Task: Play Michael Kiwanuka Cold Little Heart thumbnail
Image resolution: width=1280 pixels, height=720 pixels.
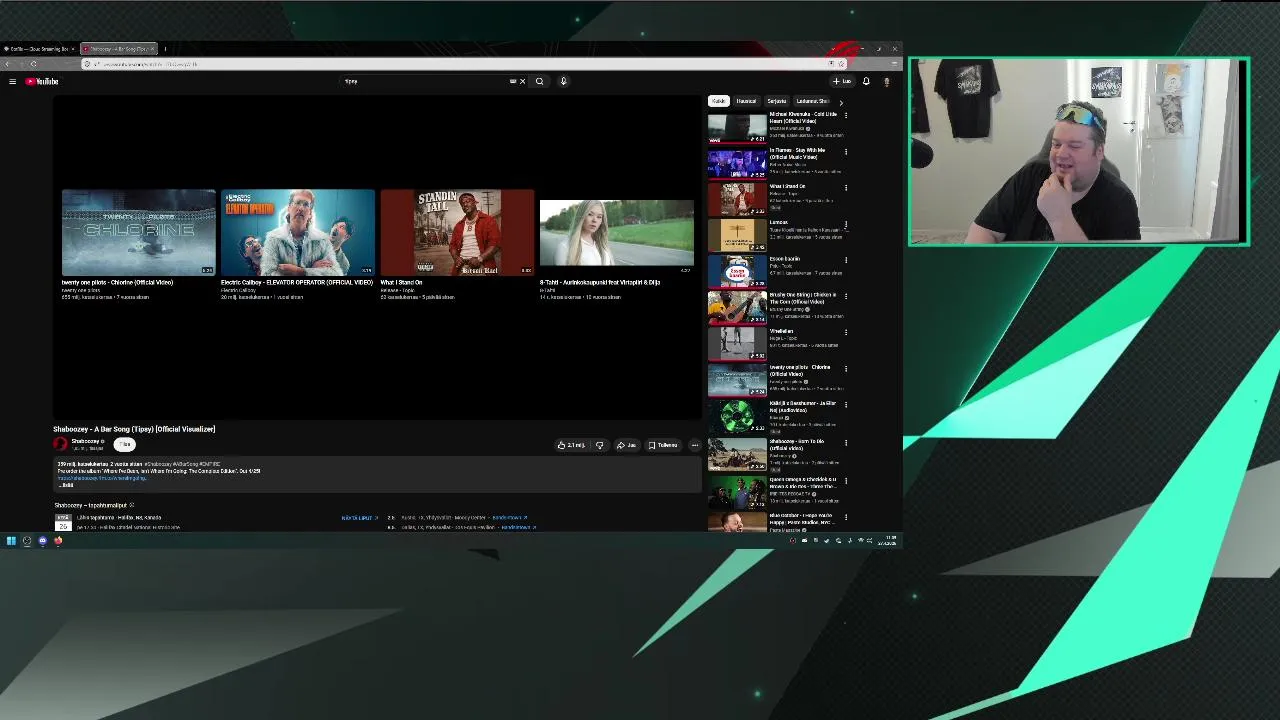Action: click(737, 128)
